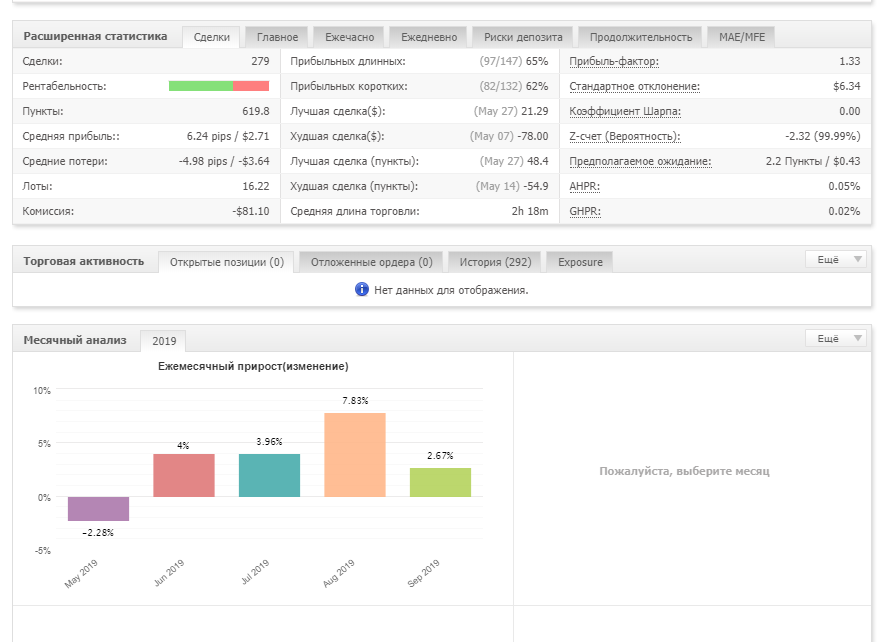
Task: Click the Прибыль-фактор value 1.33
Action: [x=850, y=61]
